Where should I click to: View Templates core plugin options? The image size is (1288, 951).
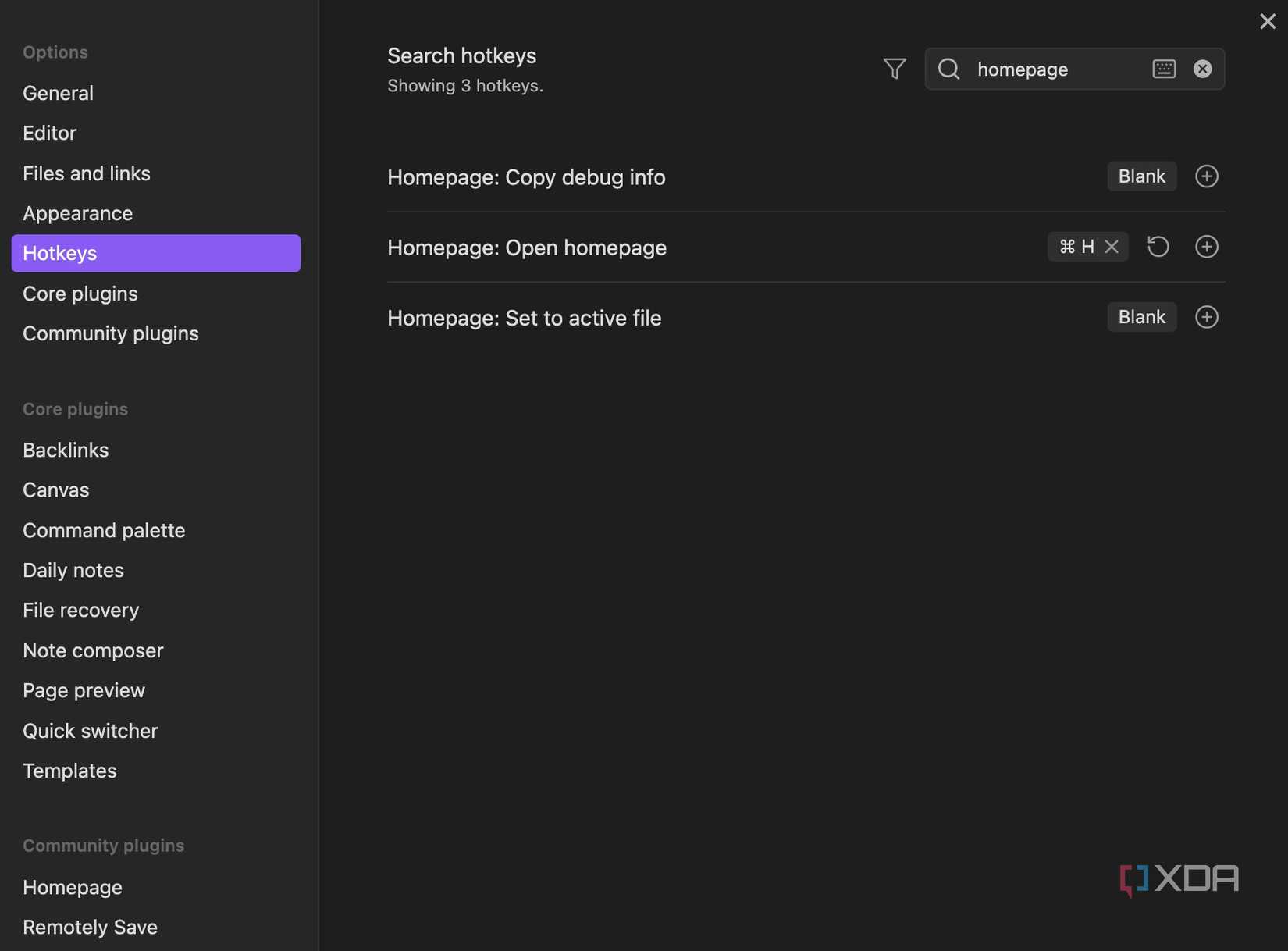tap(69, 771)
